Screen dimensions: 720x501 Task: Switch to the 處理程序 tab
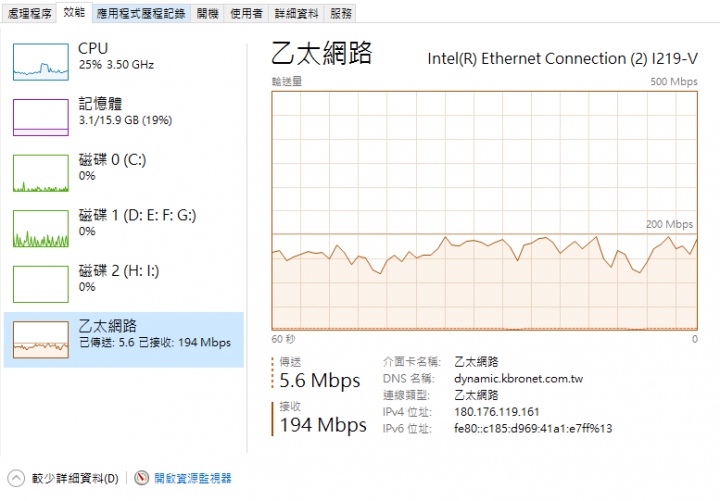pos(29,13)
